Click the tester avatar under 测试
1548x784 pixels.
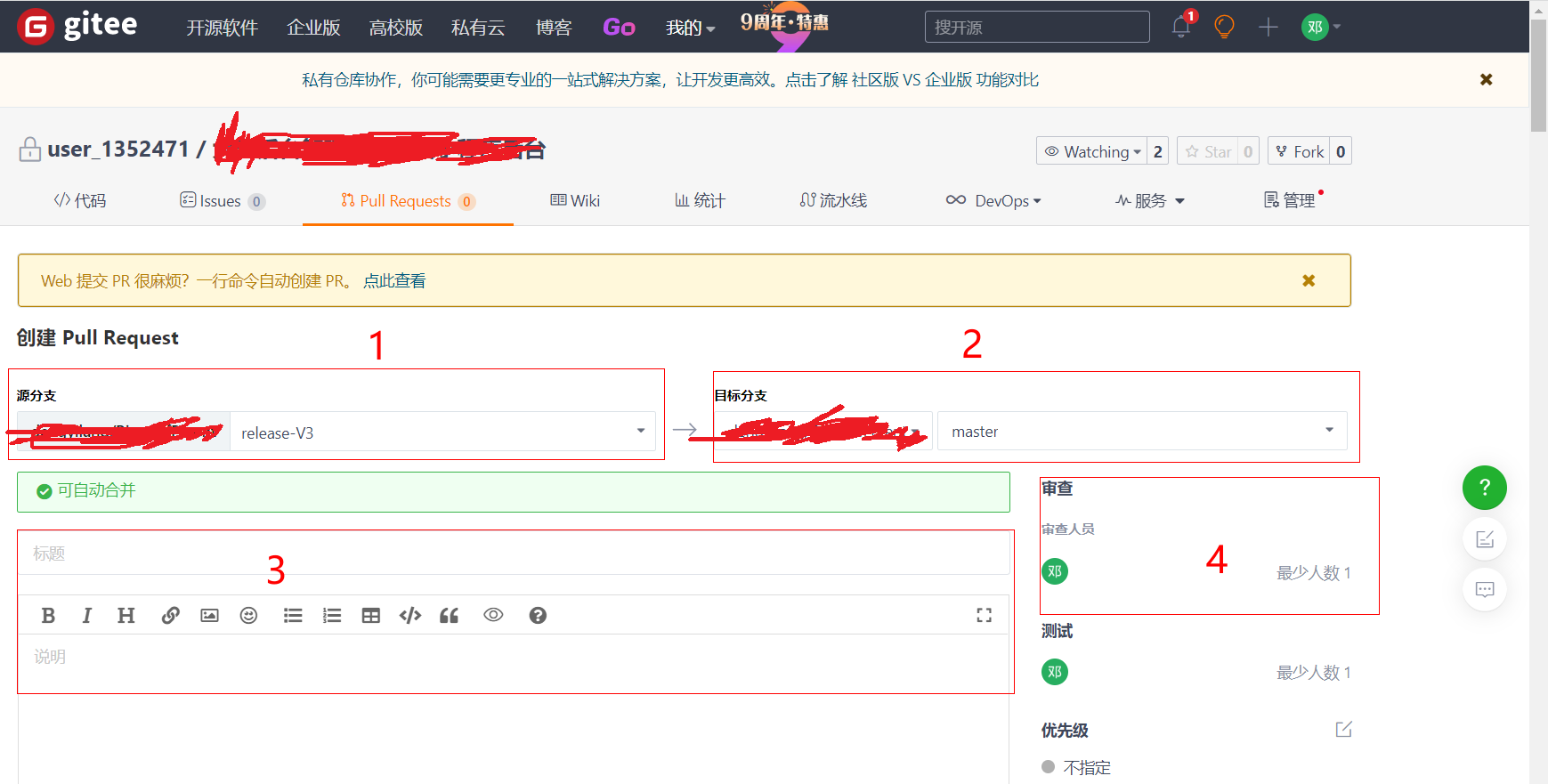(1055, 672)
